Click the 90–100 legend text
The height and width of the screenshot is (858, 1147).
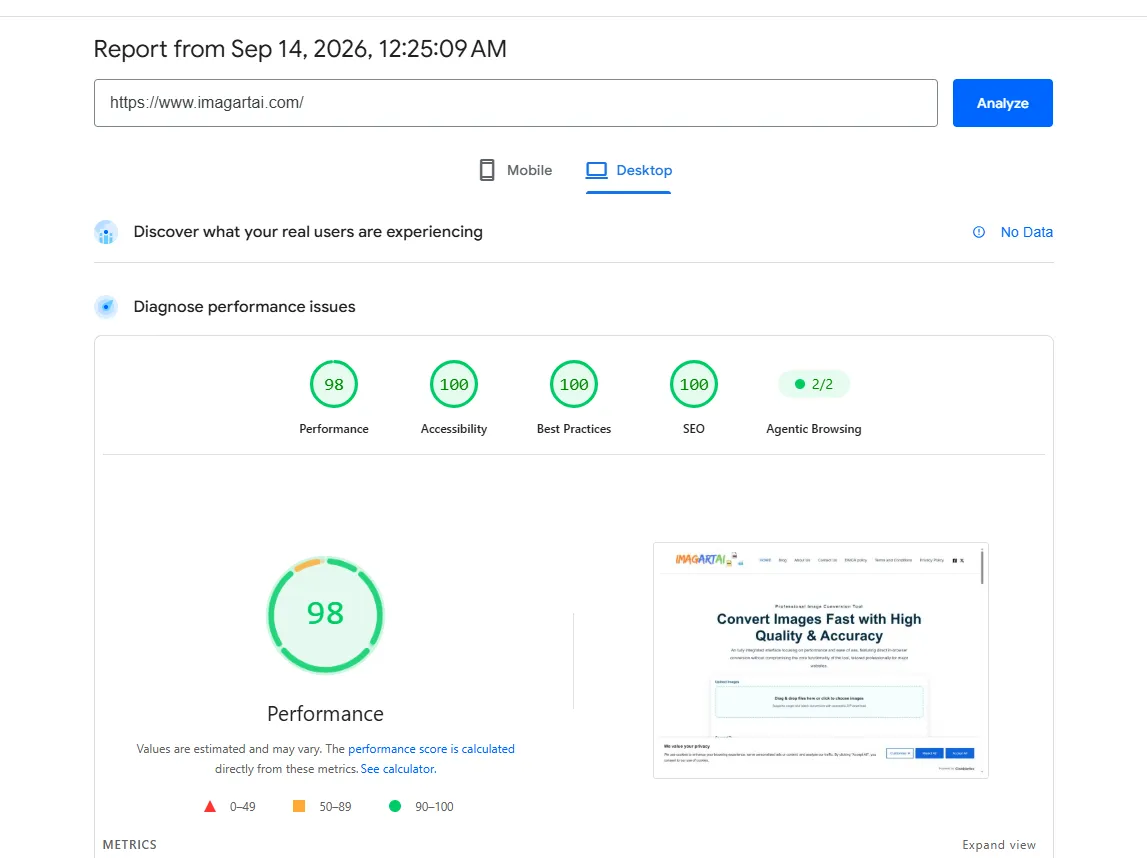(x=434, y=807)
